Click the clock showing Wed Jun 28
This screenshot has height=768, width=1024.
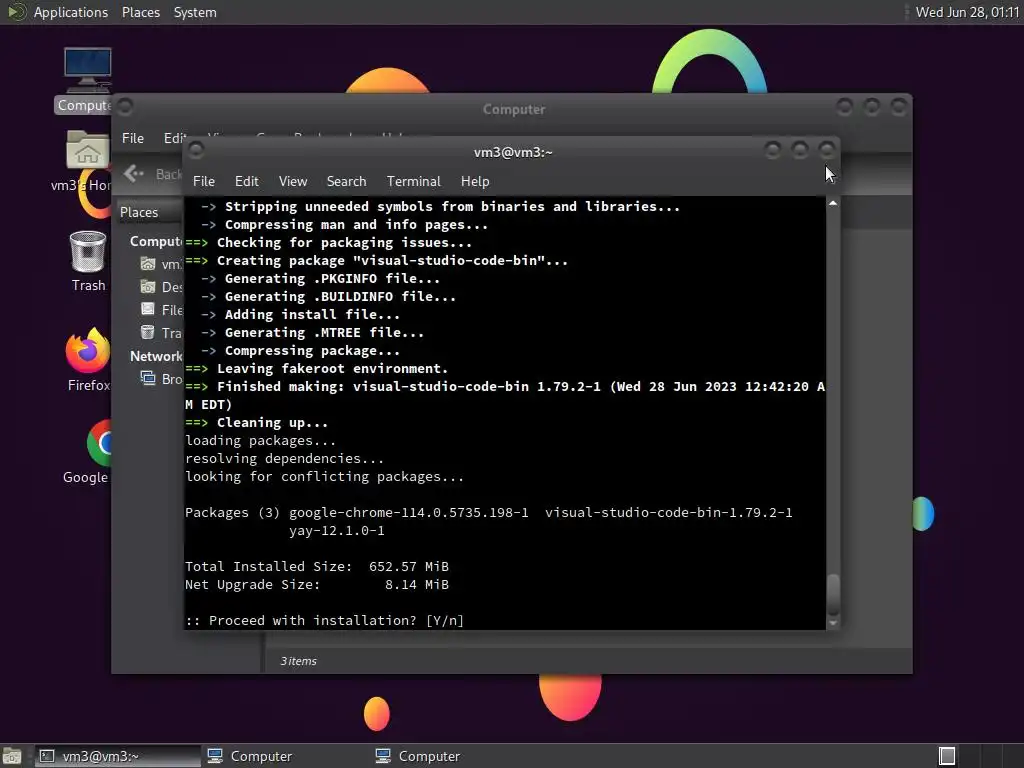point(967,12)
